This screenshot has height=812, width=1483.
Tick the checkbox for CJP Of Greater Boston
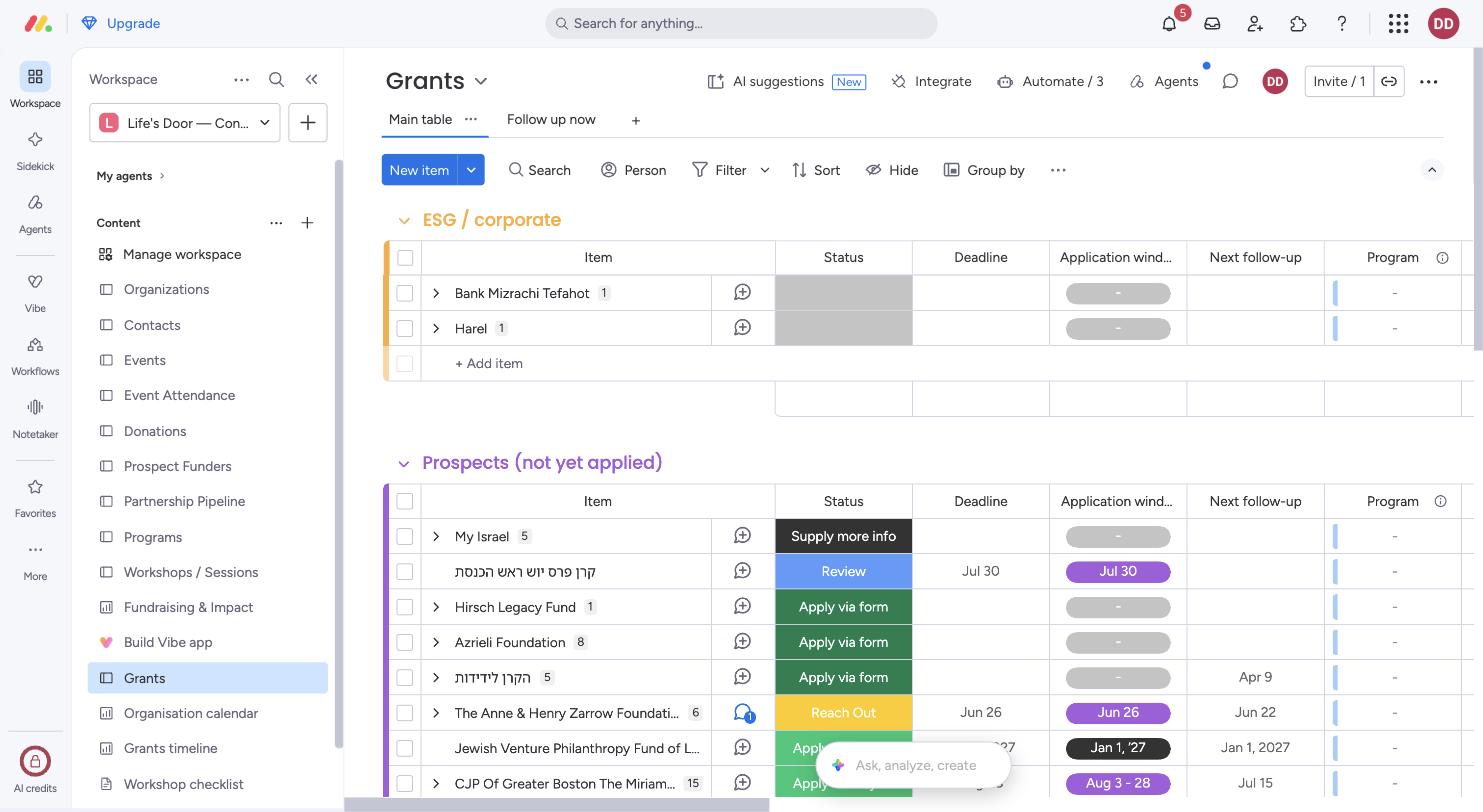click(x=405, y=783)
